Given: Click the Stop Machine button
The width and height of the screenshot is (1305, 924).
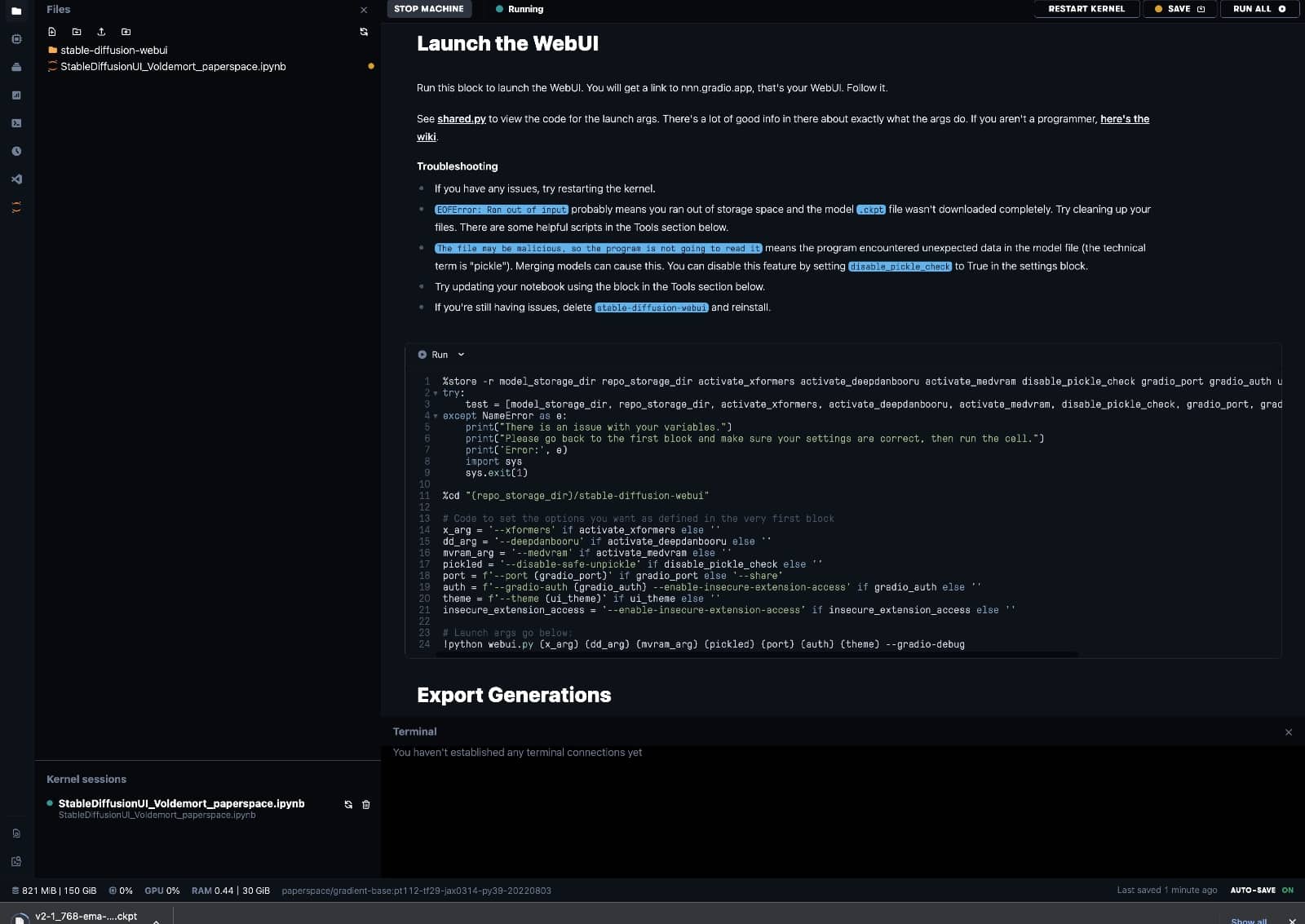Looking at the screenshot, I should pos(429,9).
